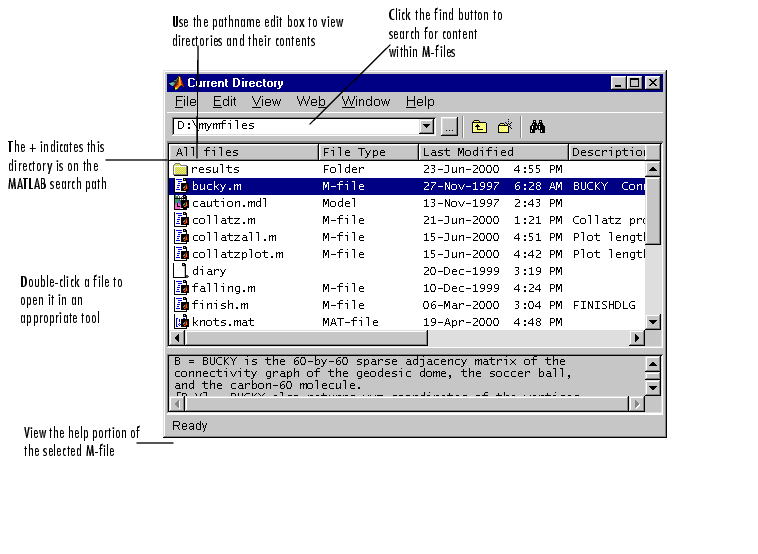Close the Current Directory window

click(x=653, y=83)
